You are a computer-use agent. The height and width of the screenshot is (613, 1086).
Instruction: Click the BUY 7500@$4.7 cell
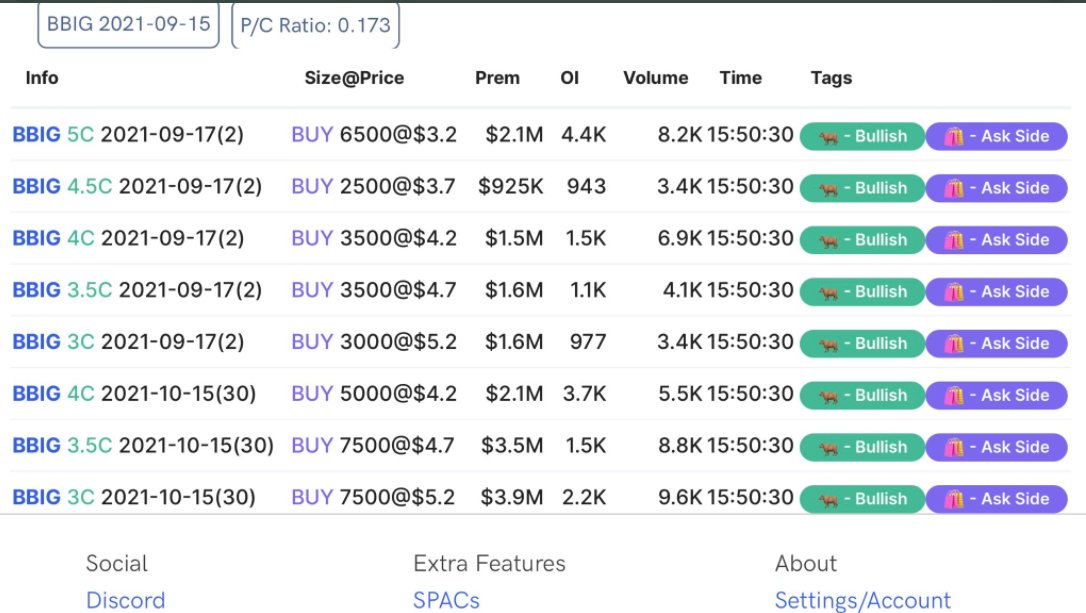[373, 445]
